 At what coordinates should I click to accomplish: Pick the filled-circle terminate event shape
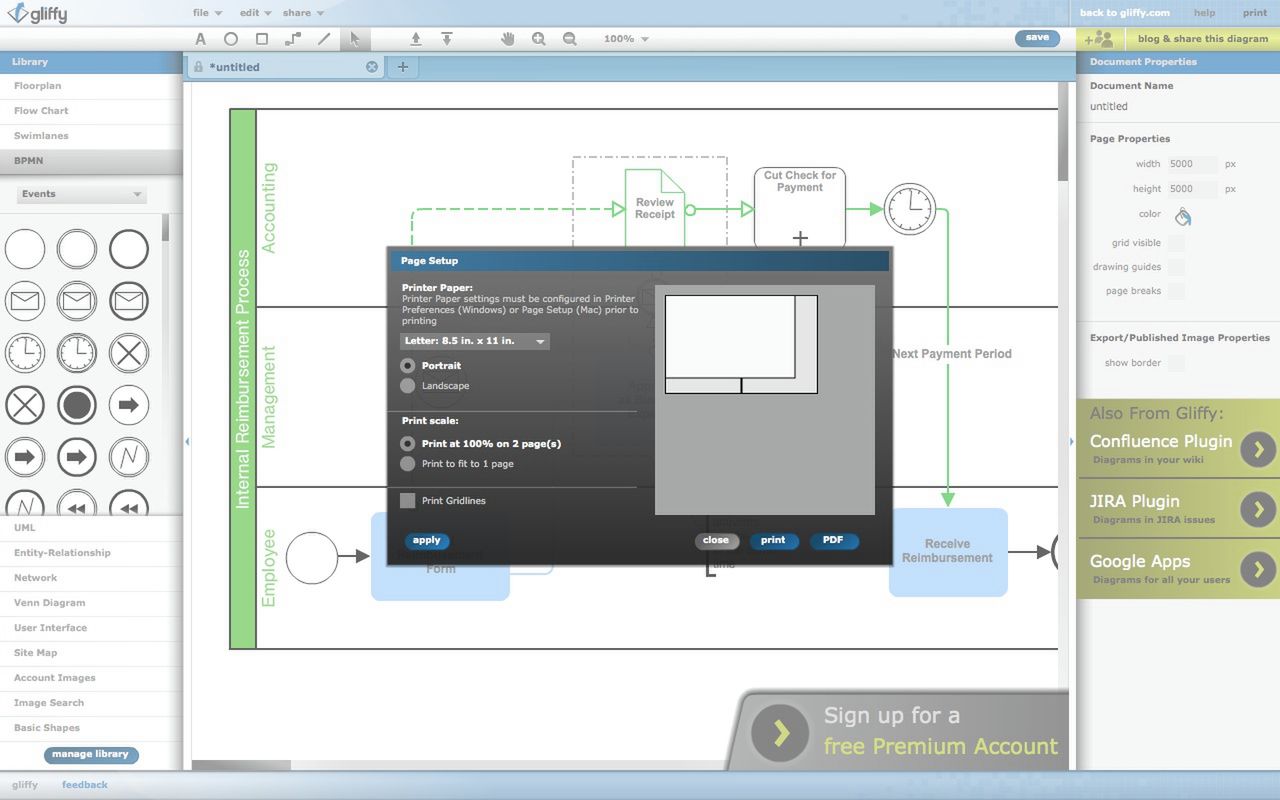[77, 405]
